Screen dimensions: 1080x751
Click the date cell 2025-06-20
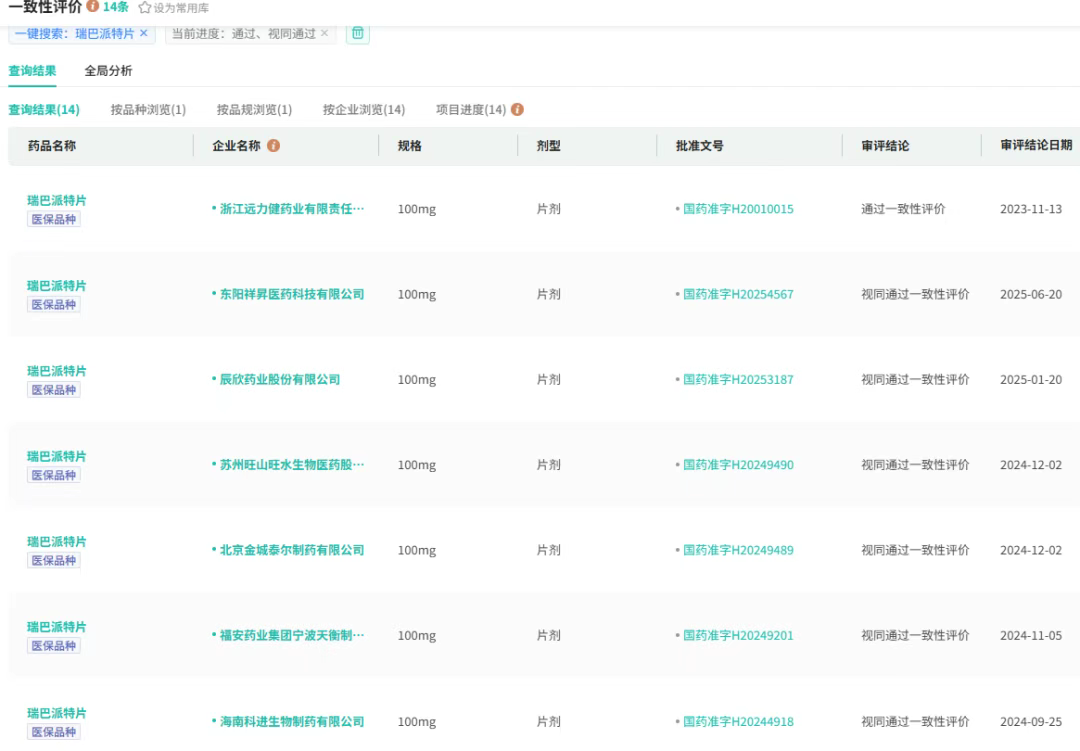click(1030, 294)
